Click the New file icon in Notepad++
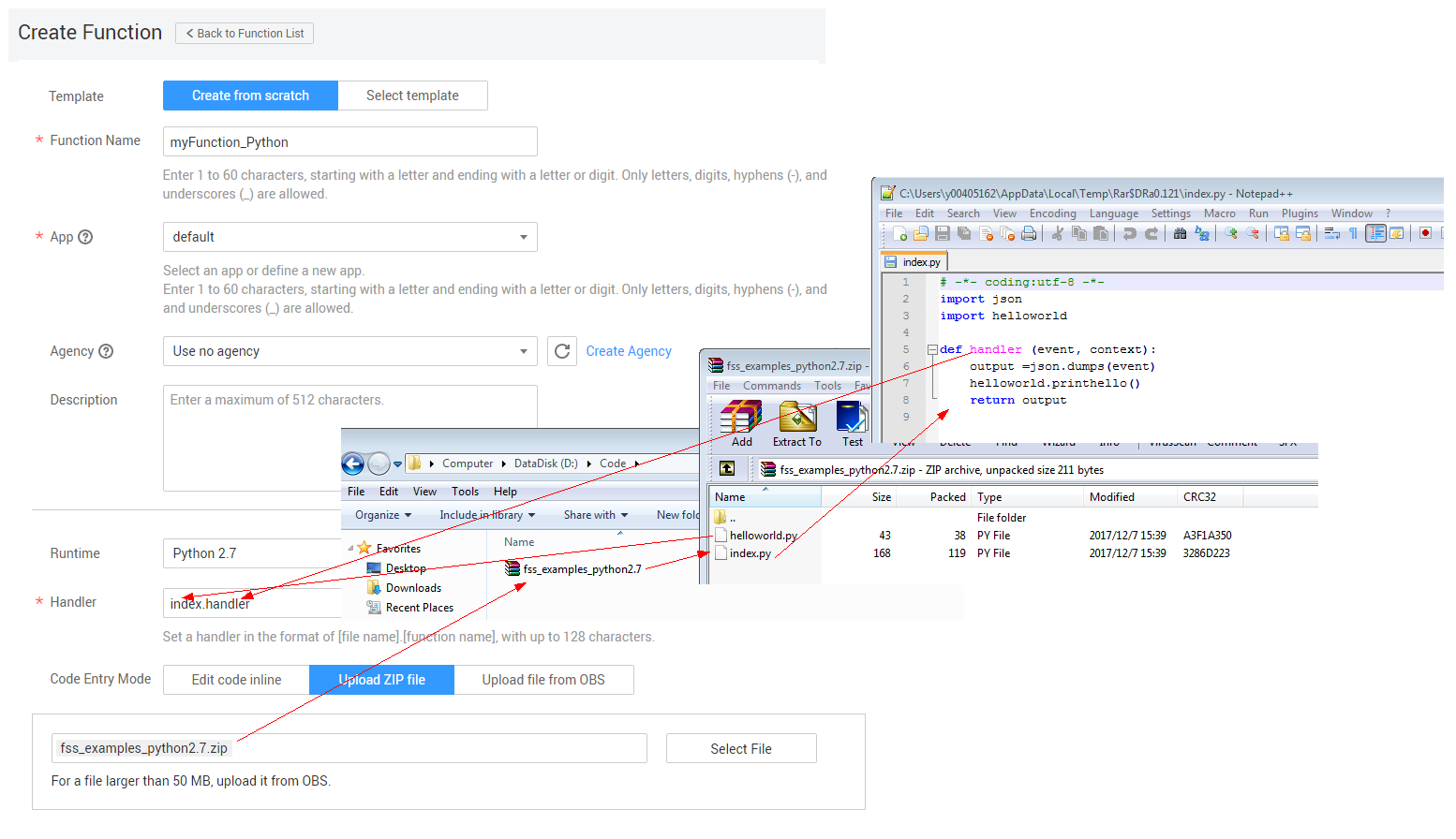Screen dimensions: 1456x839 tap(899, 233)
